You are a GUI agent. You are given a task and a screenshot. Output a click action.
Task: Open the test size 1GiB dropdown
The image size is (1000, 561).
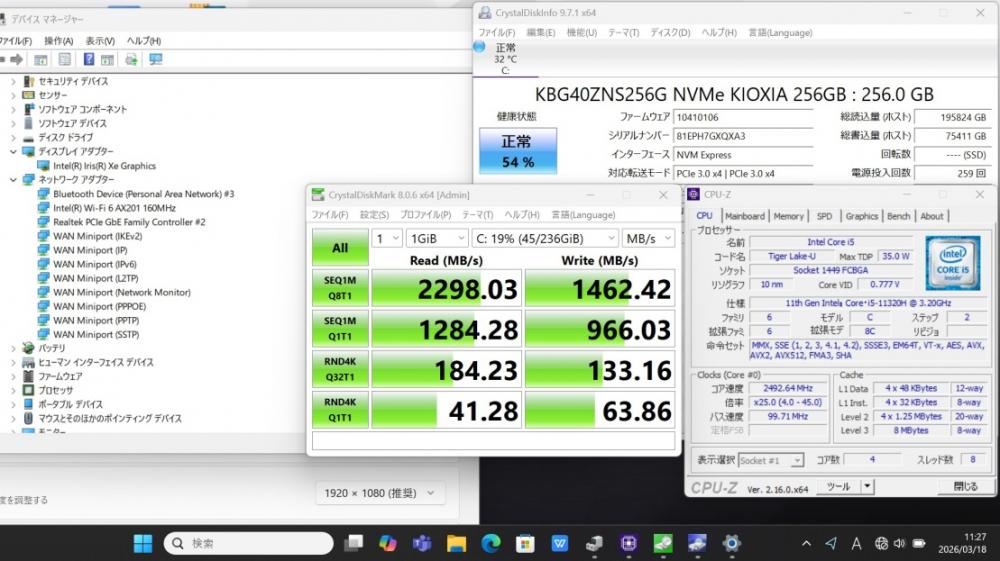(437, 239)
